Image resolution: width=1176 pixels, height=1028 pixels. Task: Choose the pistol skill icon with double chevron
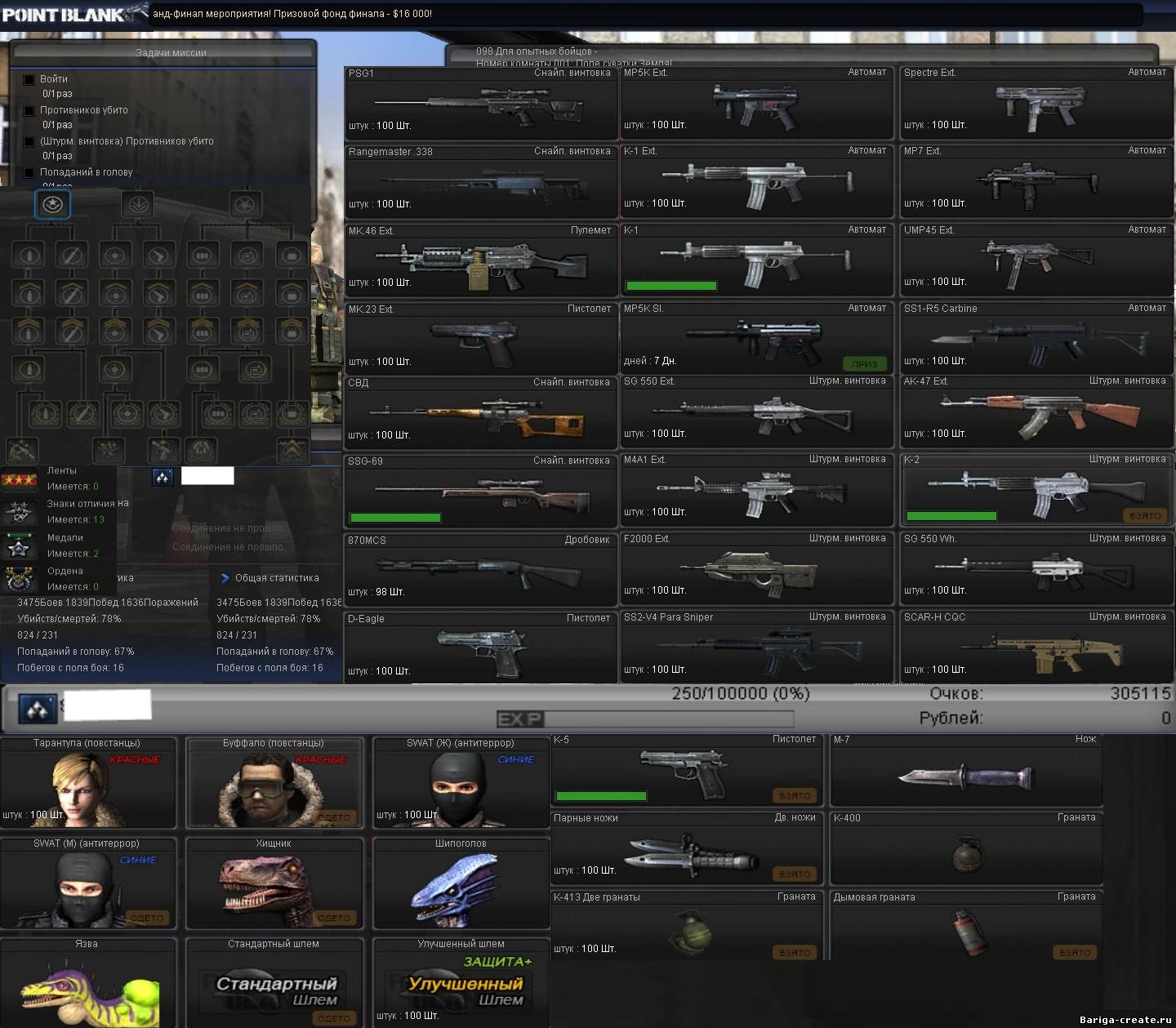tap(158, 331)
